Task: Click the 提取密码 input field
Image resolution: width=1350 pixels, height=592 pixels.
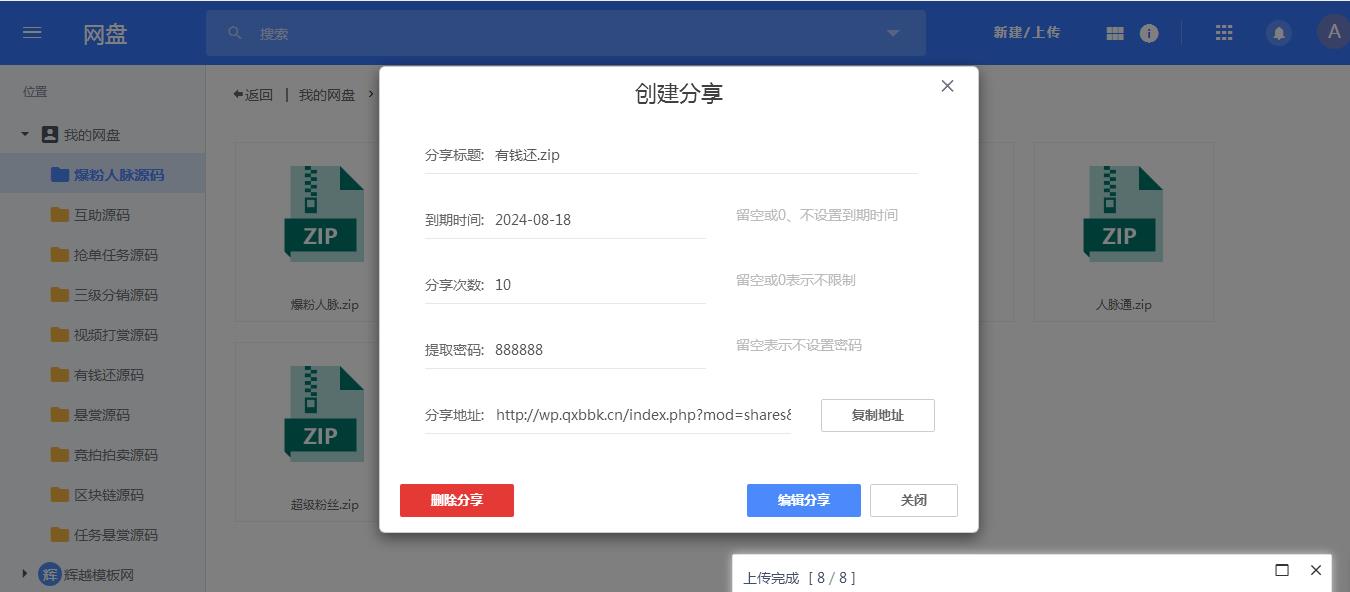Action: pos(598,350)
